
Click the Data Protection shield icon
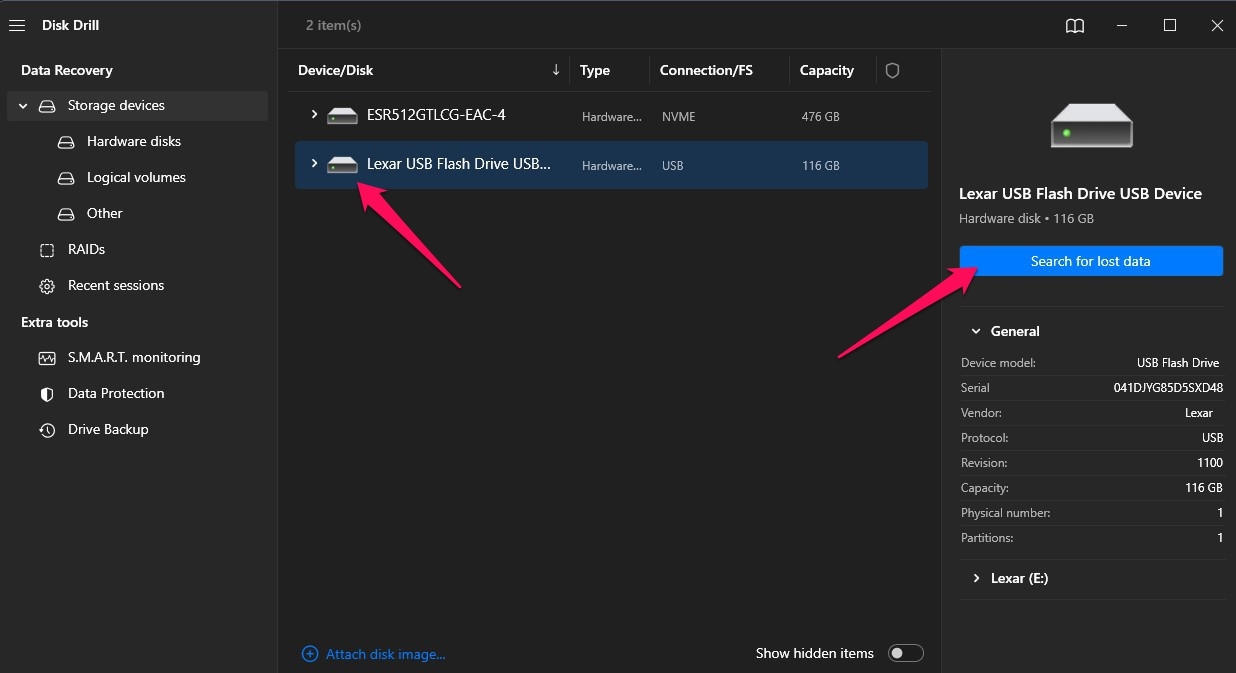pyautogui.click(x=47, y=394)
